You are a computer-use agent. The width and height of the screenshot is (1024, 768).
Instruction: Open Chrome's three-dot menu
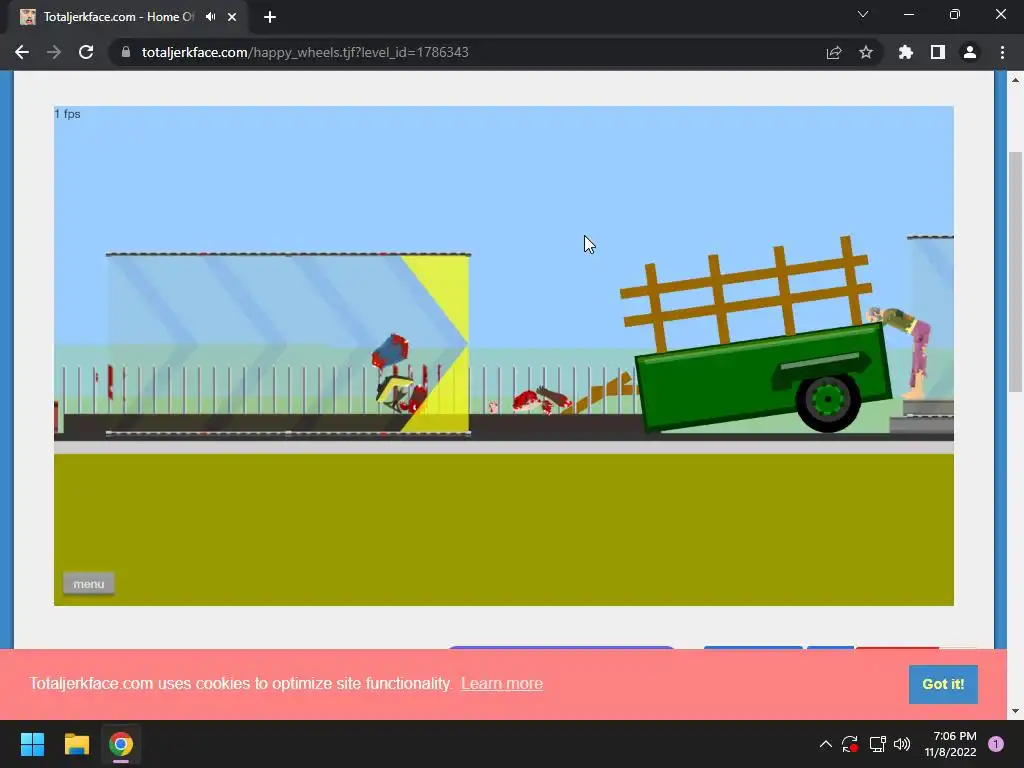(1002, 52)
